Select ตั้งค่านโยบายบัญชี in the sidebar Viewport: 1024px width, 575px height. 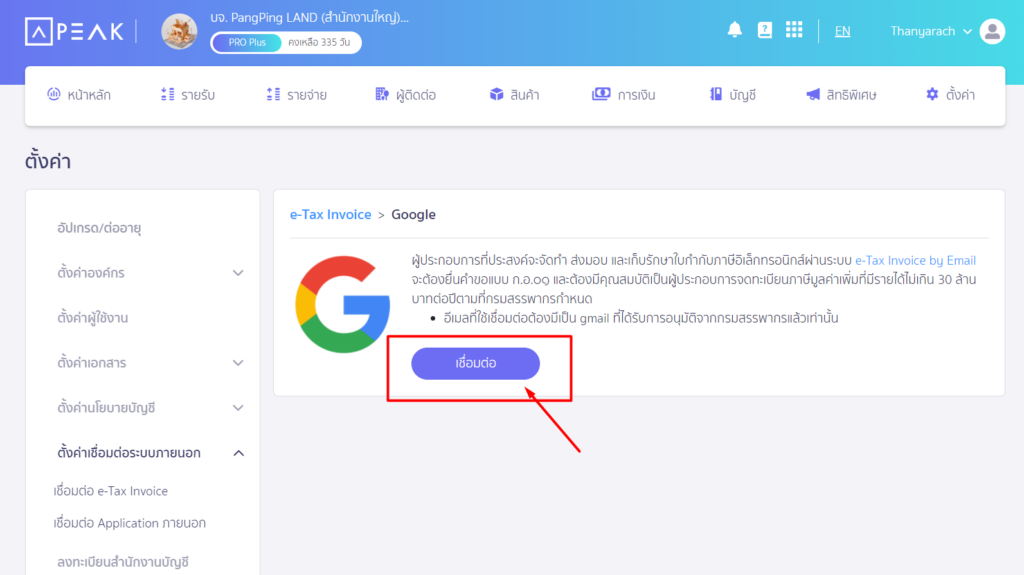(106, 408)
